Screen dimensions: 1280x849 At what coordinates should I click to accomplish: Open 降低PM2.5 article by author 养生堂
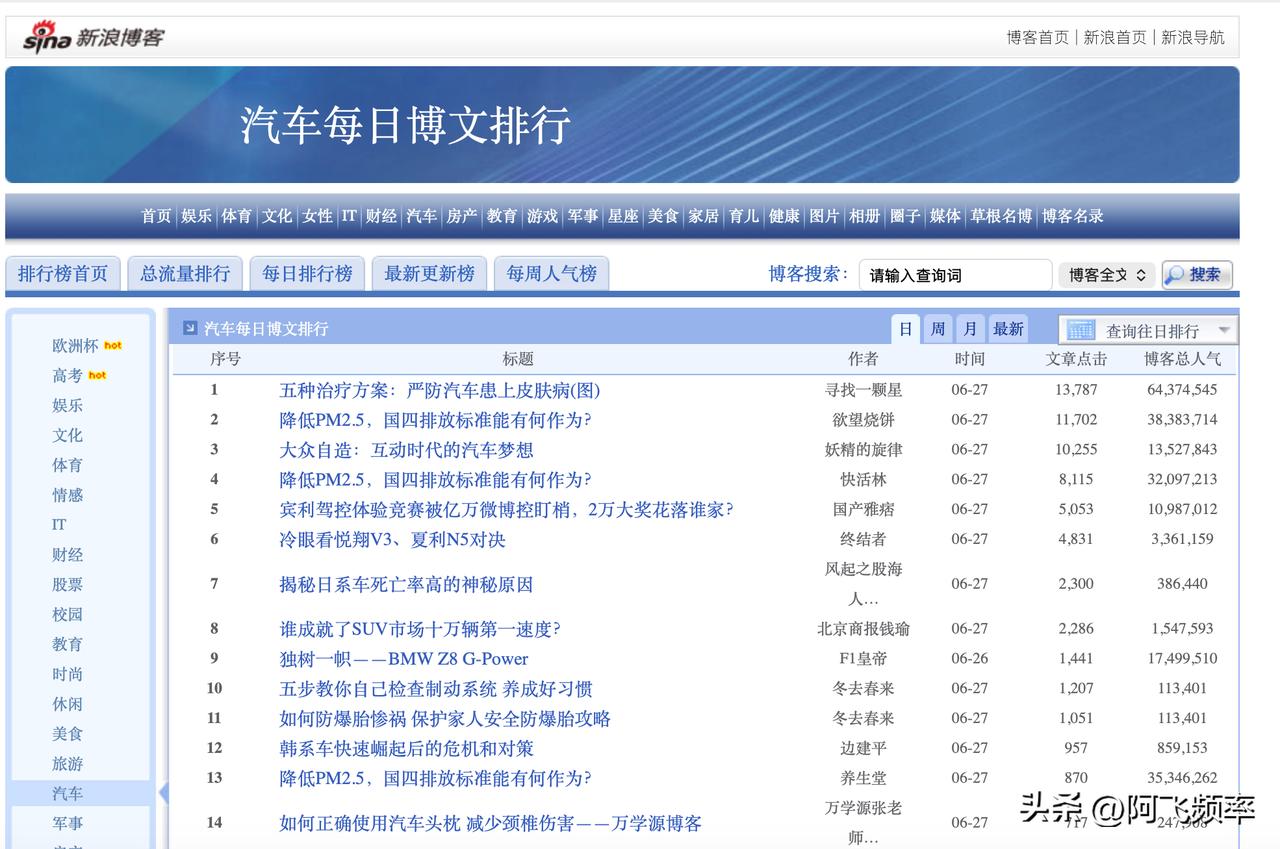pyautogui.click(x=435, y=778)
